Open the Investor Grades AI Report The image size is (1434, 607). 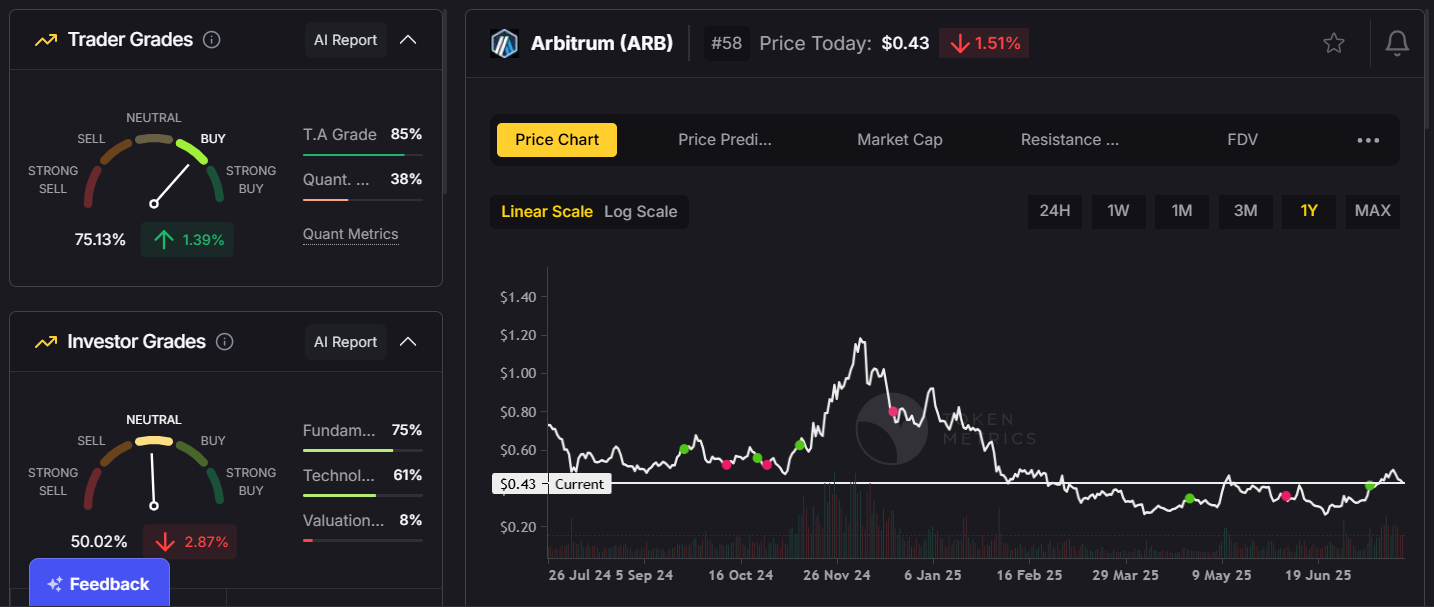(345, 342)
